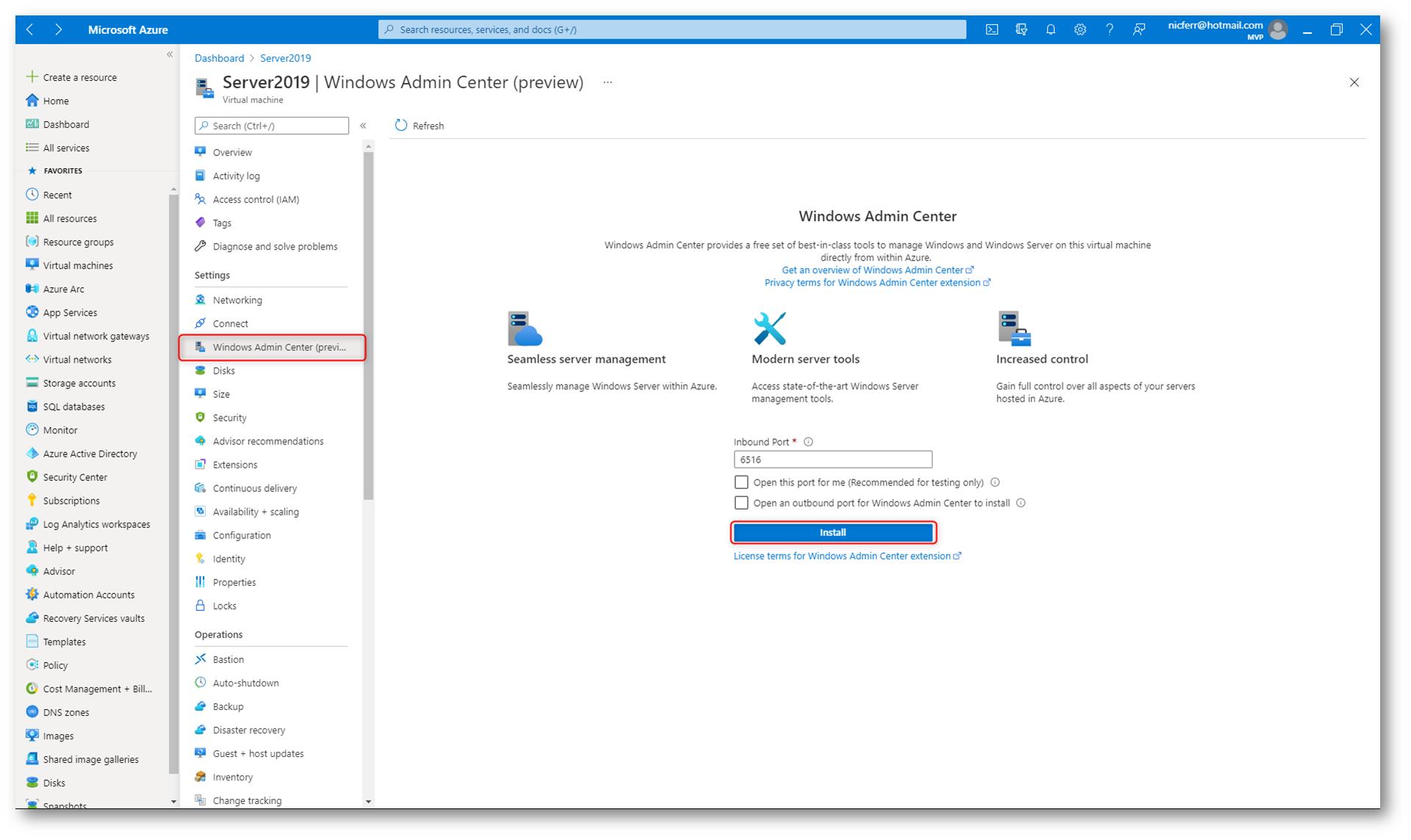The height and width of the screenshot is (840, 1411).
Task: Open Security Center favorite
Action: 75,477
